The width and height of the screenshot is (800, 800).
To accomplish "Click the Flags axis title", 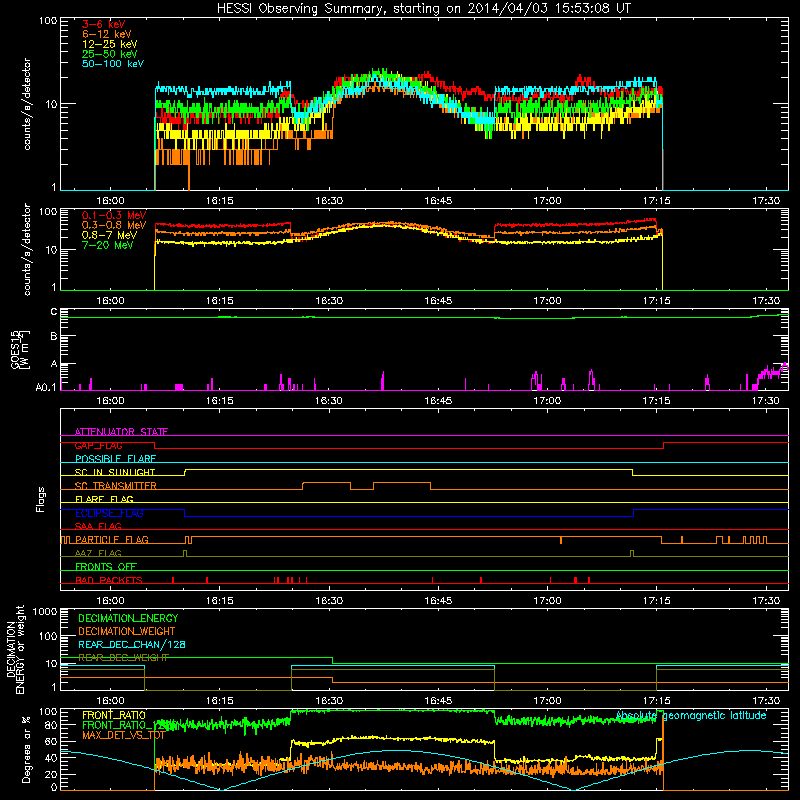I will pos(41,499).
